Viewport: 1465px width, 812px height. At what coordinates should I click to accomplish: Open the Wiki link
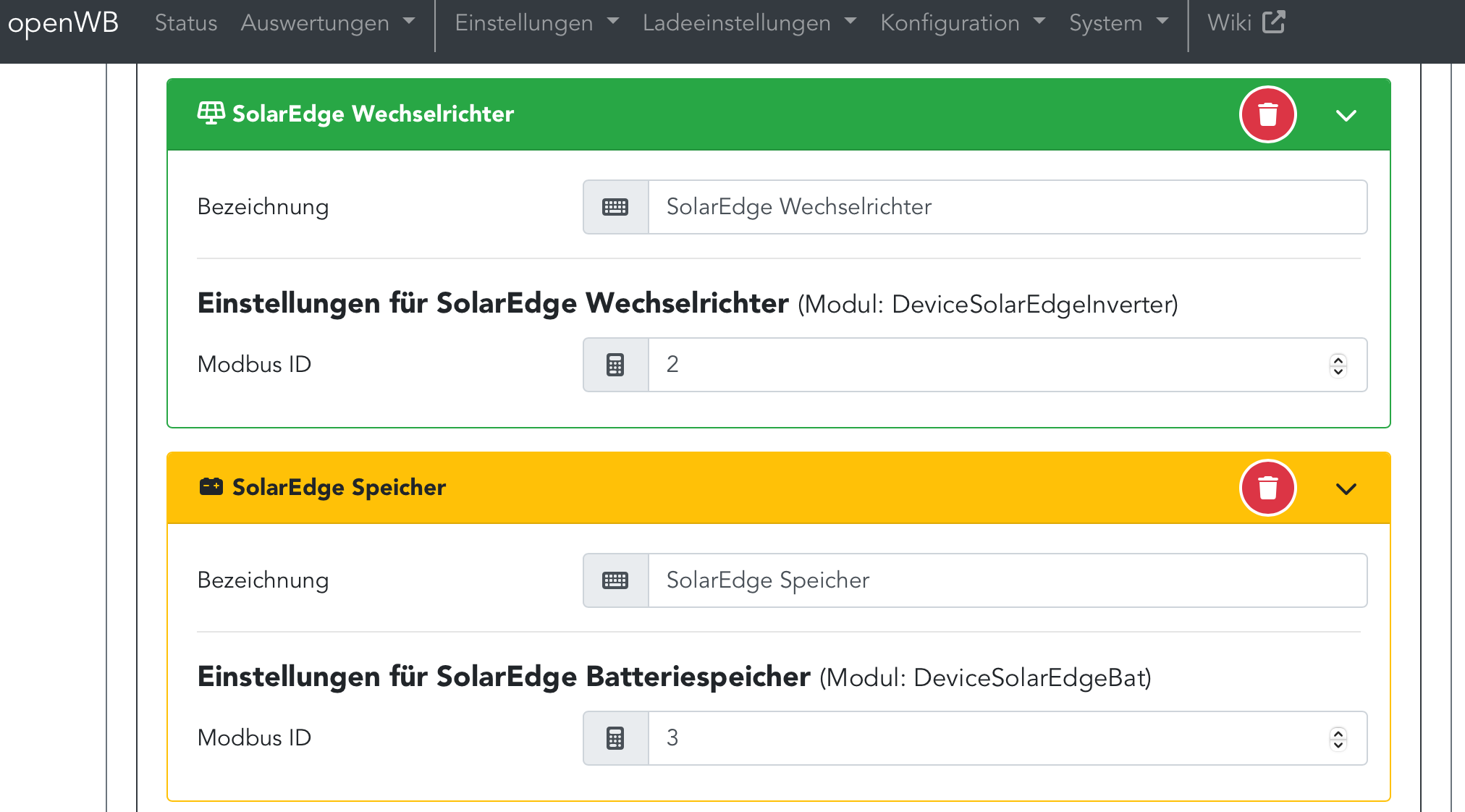(1246, 22)
